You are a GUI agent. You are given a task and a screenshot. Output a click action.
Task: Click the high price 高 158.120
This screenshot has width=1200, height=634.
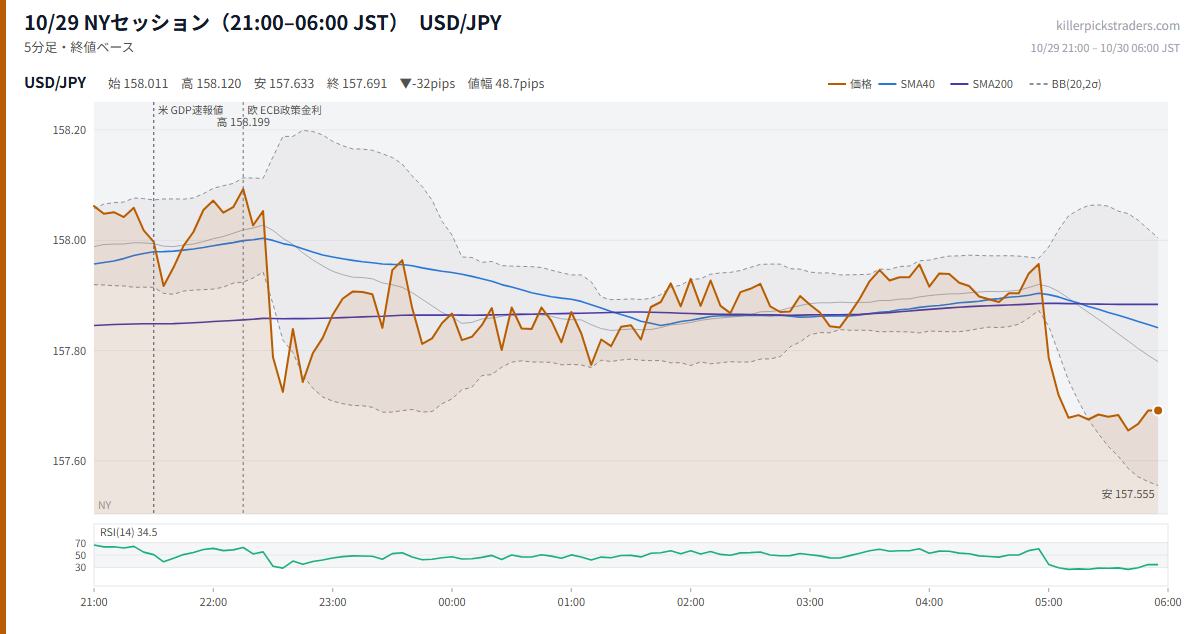[x=211, y=84]
